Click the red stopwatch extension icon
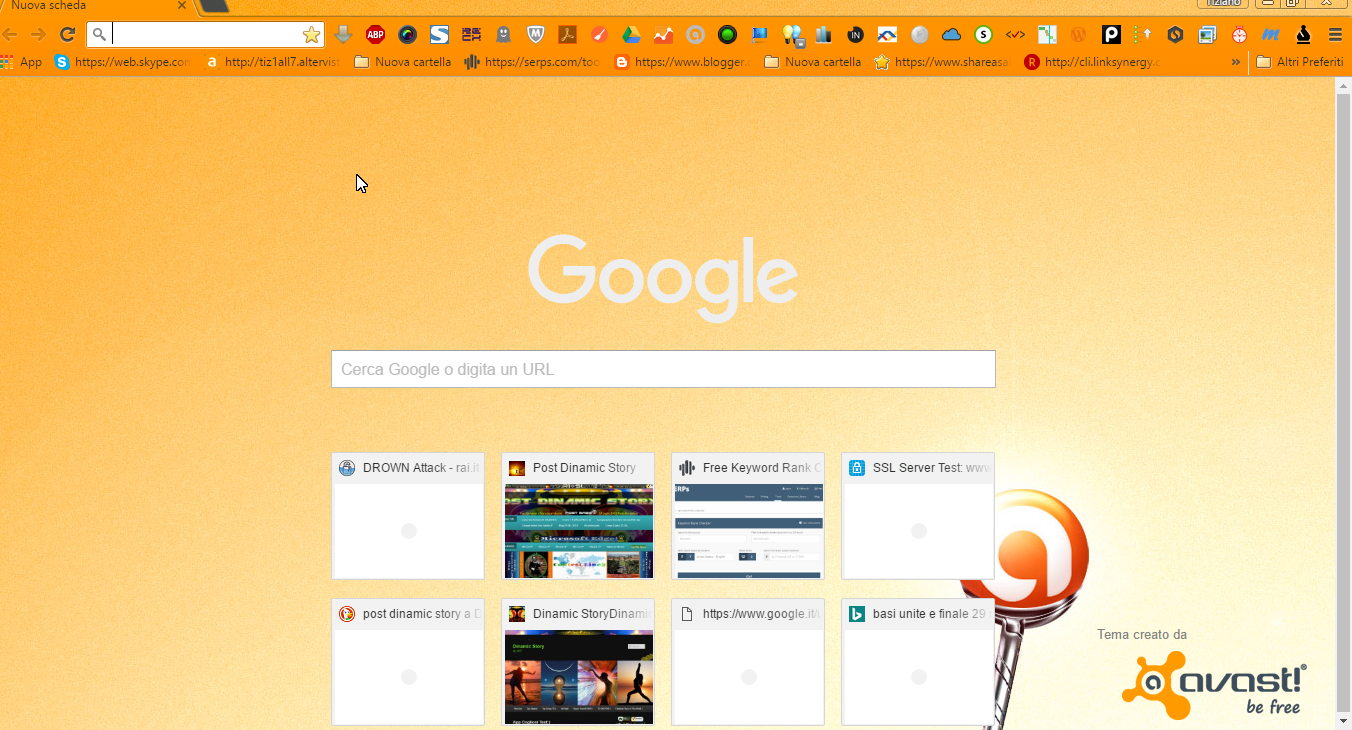Screen dimensions: 1352x730 point(1239,35)
